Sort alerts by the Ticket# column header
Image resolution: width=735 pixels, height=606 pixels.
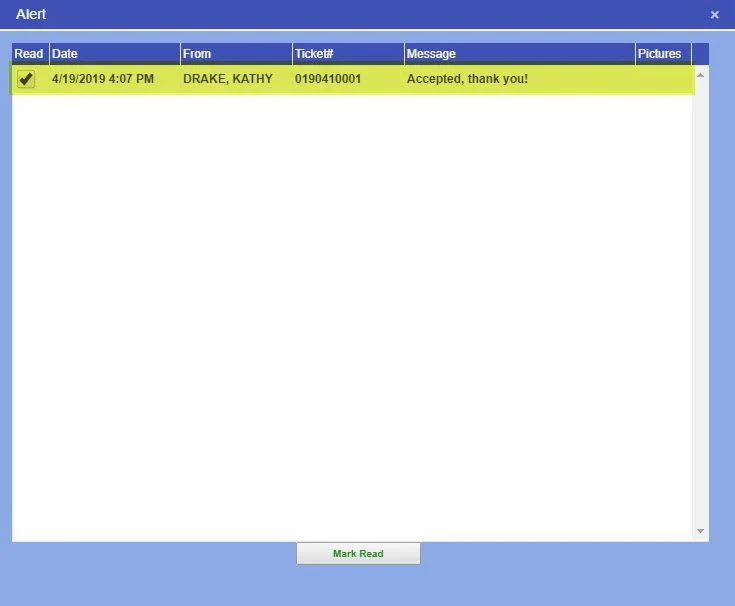[x=348, y=54]
